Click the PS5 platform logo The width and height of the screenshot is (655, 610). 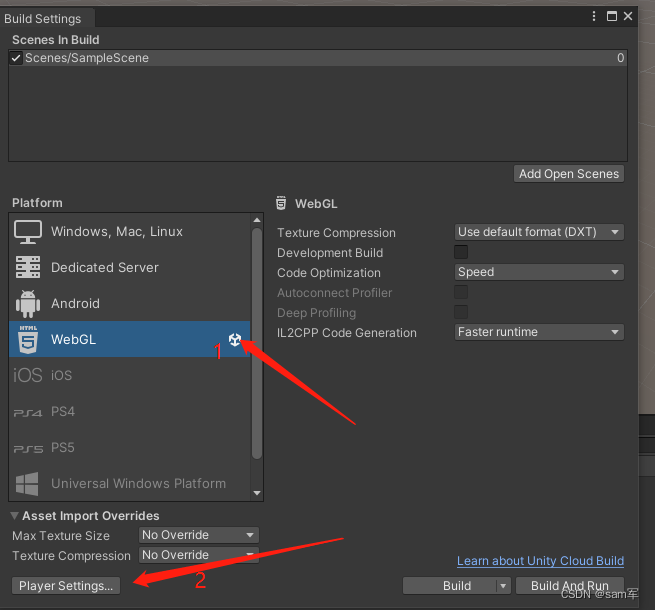tap(28, 449)
